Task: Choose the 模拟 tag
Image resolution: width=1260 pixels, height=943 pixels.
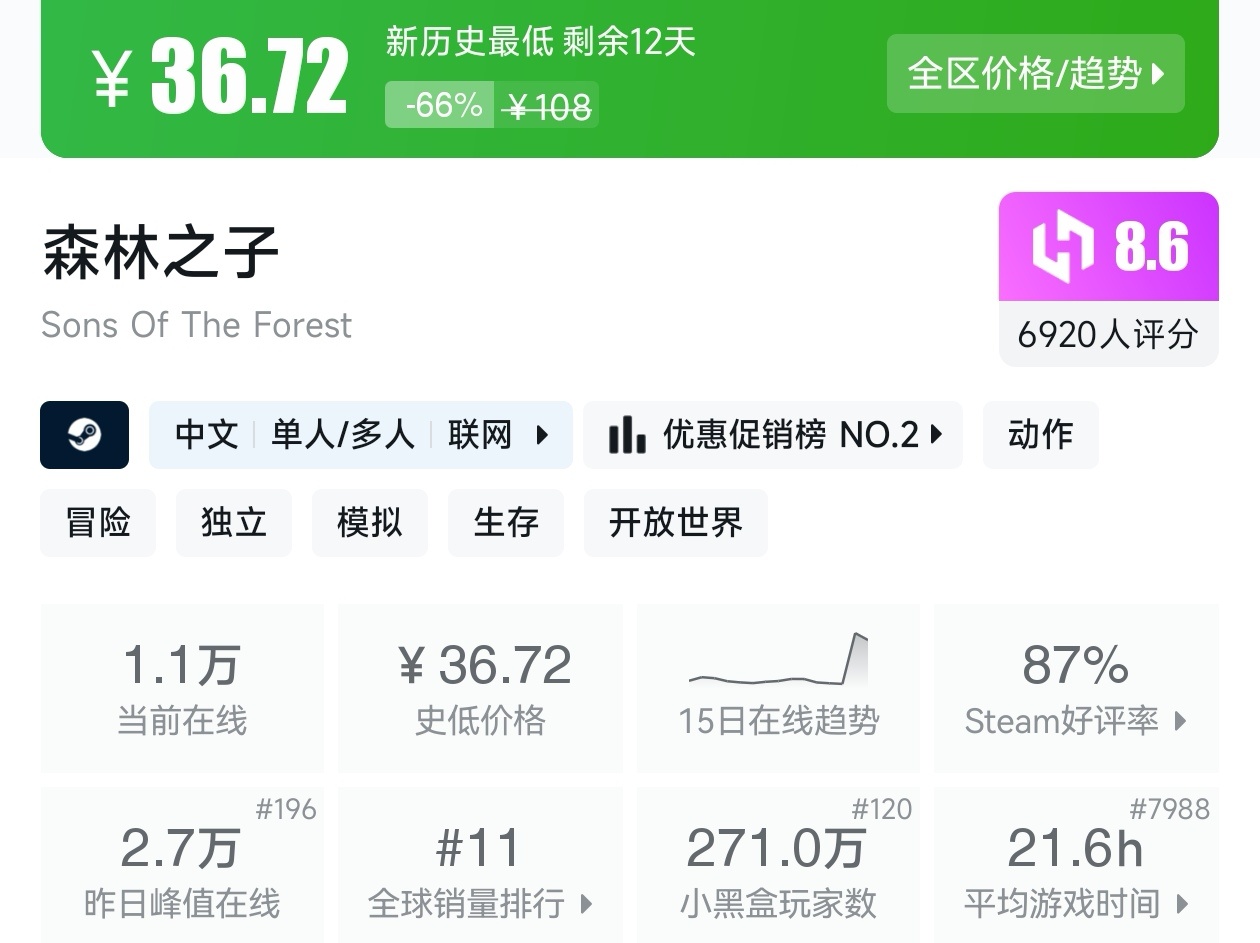Action: (x=369, y=522)
